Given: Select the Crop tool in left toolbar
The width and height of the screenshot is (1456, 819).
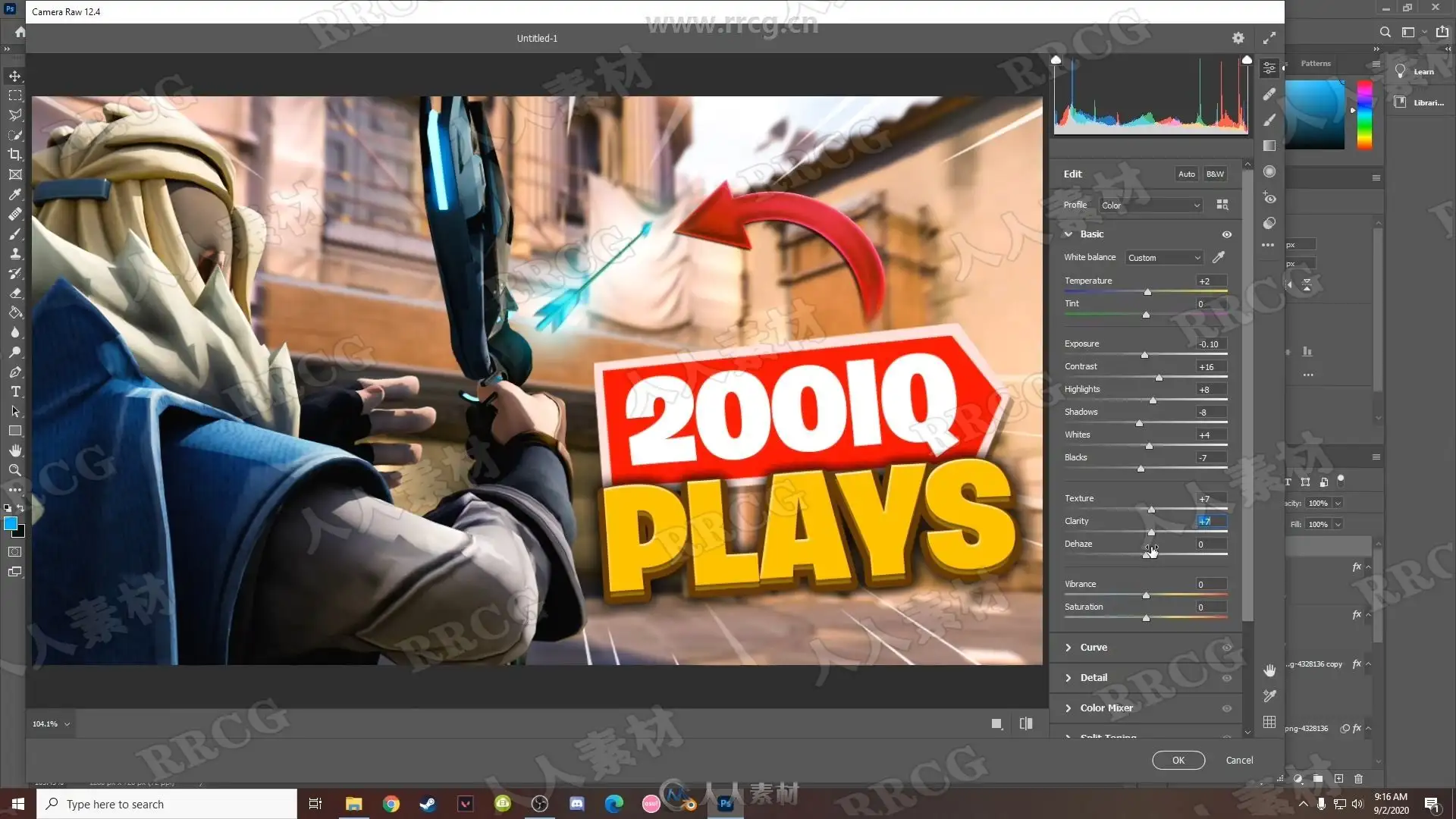Looking at the screenshot, I should [x=15, y=155].
